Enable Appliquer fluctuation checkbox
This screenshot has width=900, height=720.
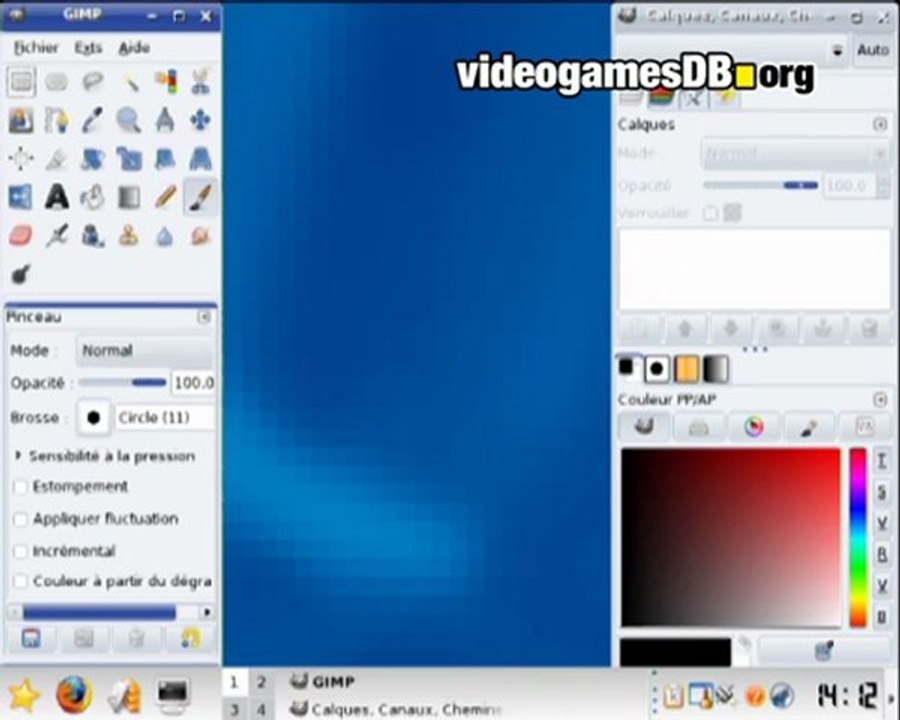coord(21,519)
